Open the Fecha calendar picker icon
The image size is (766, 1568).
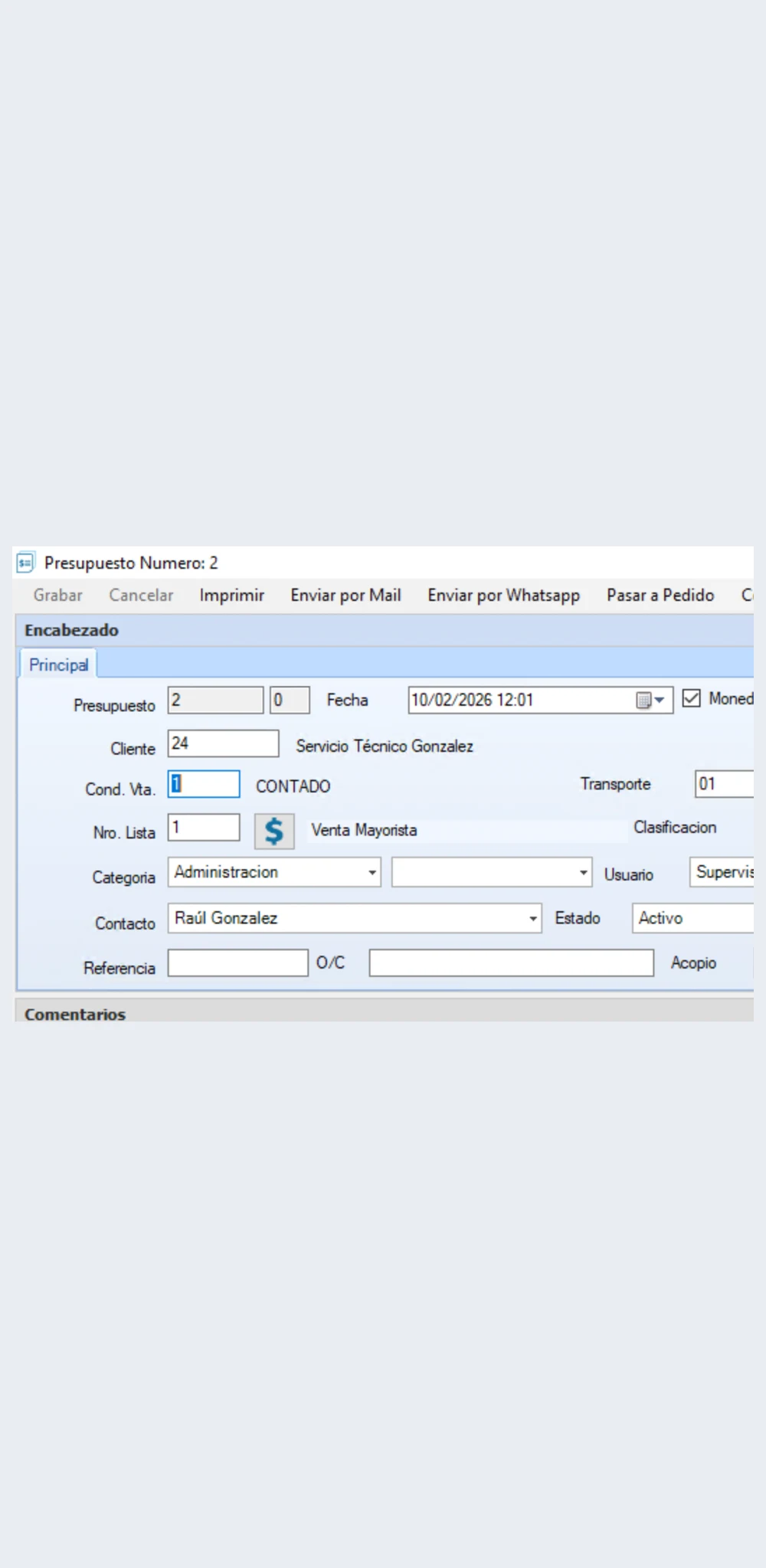[644, 700]
